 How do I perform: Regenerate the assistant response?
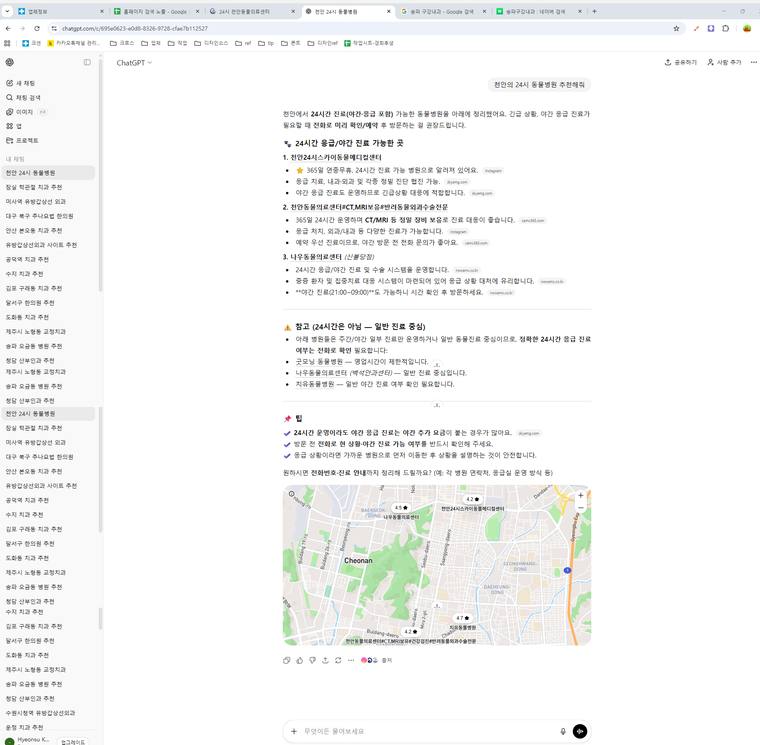tap(338, 660)
